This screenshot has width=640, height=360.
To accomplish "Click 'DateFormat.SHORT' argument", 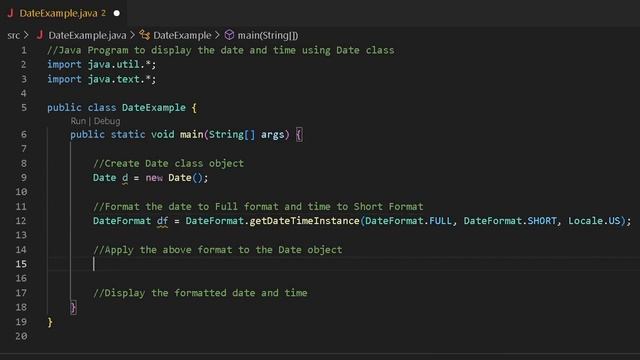I will [x=510, y=221].
